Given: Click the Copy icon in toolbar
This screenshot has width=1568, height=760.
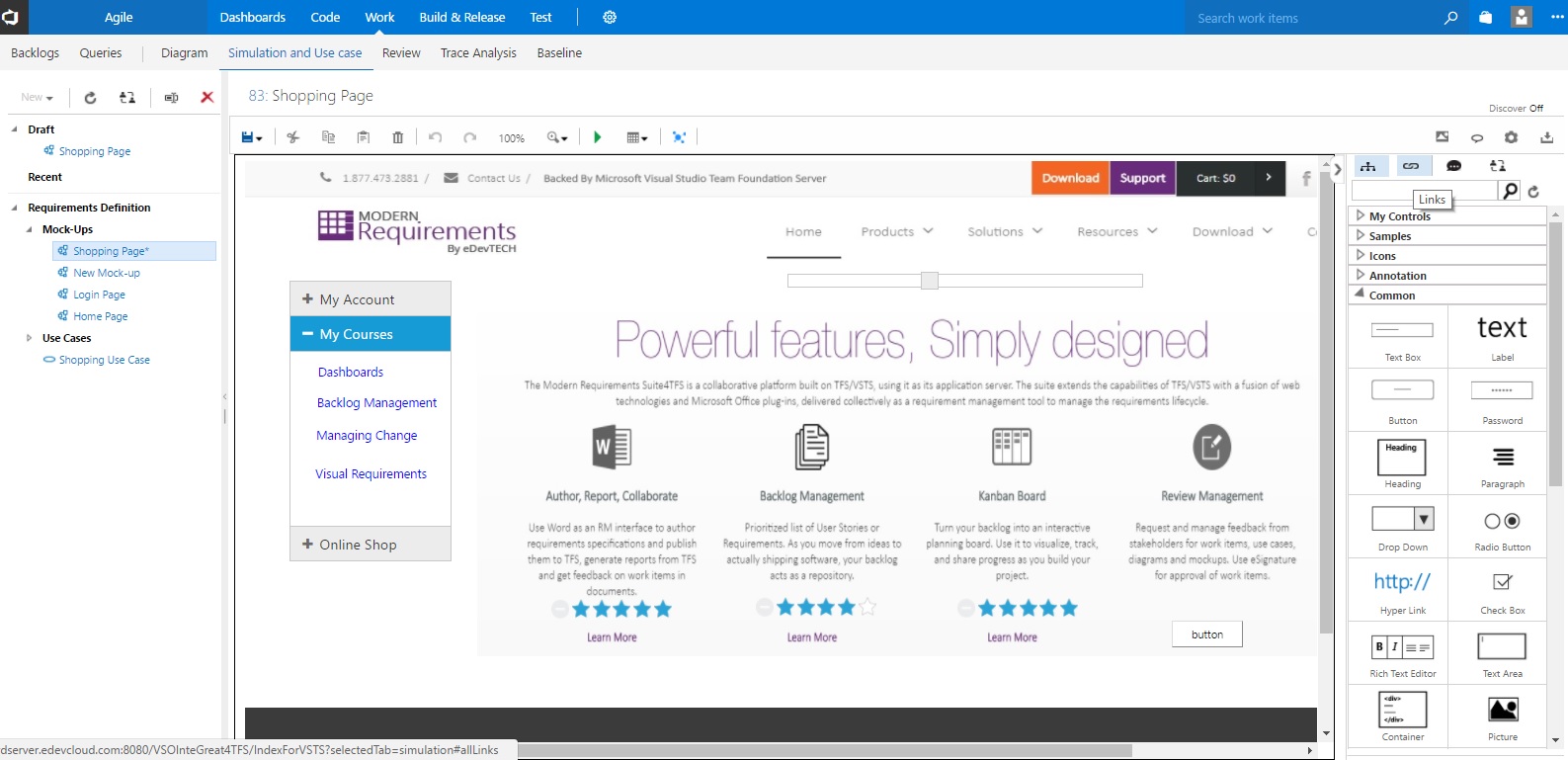Looking at the screenshot, I should coord(328,137).
